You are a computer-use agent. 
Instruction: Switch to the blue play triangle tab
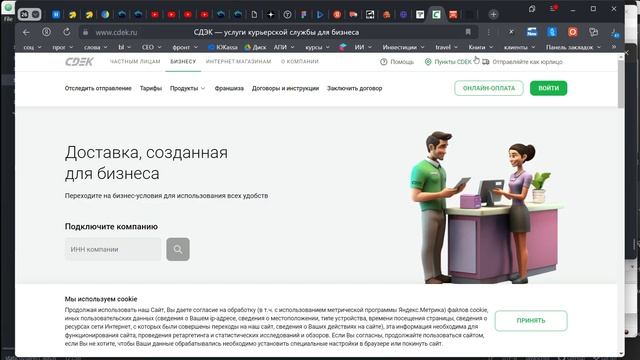coord(320,15)
